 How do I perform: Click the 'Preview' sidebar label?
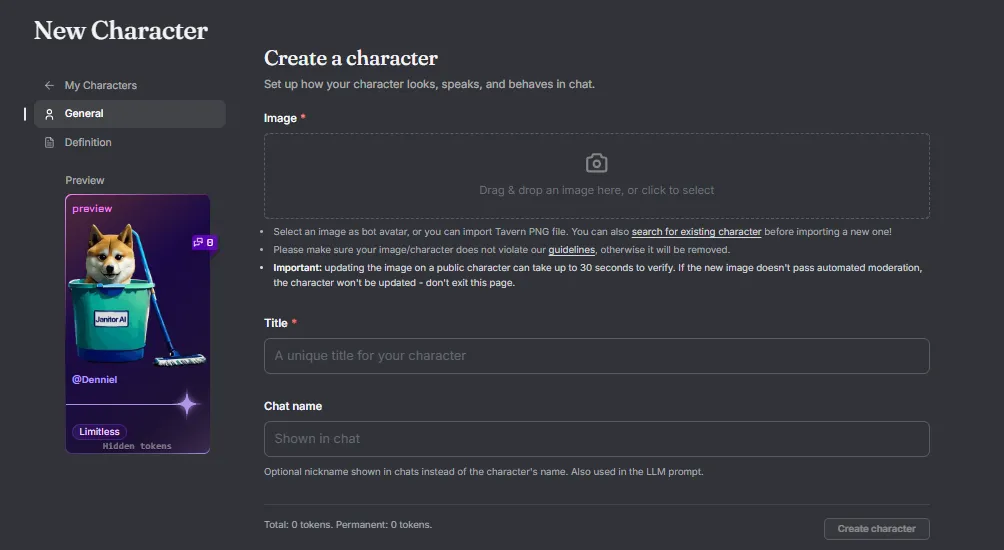(85, 181)
